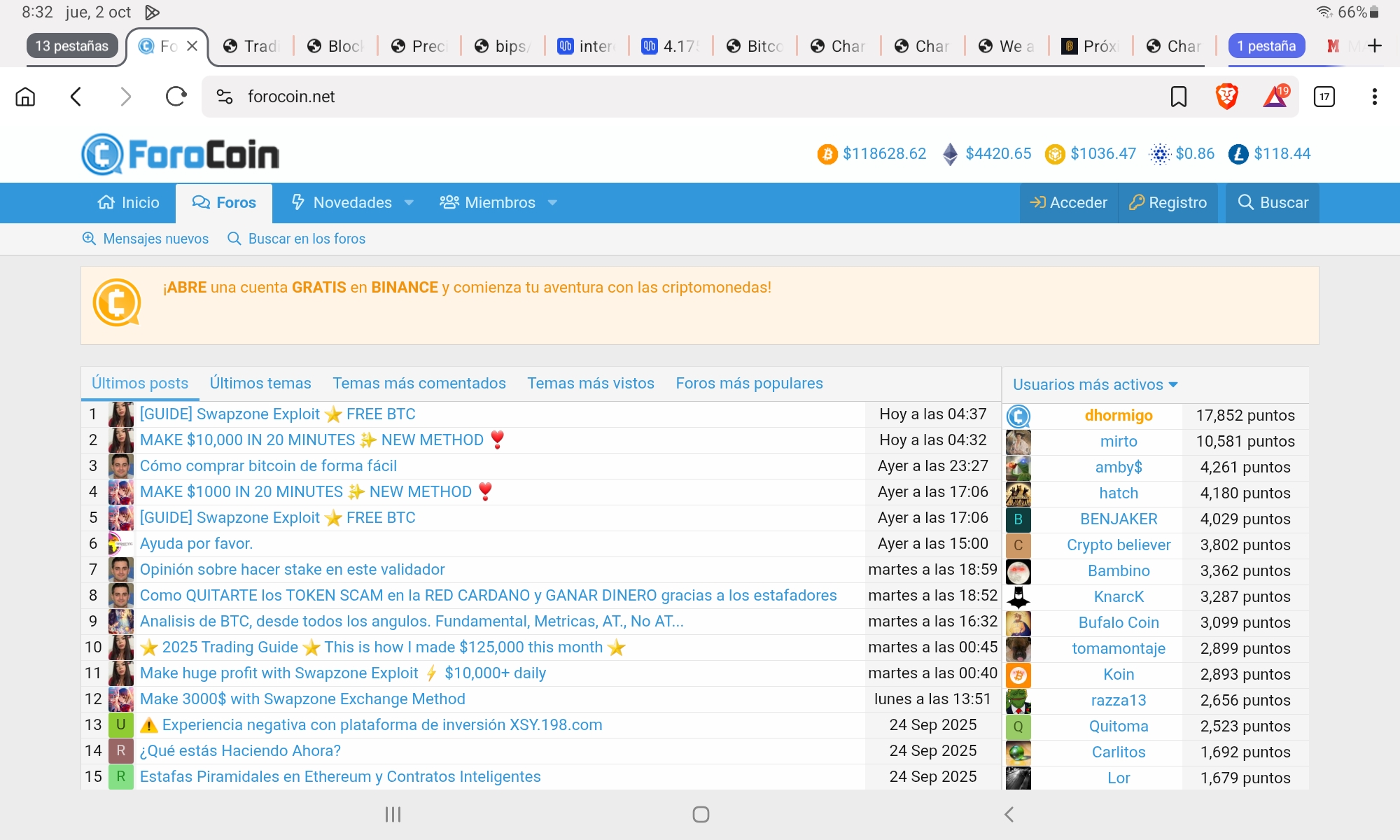Switch to the Temas más comentados tab
Viewport: 1400px width, 840px height.
(x=419, y=383)
